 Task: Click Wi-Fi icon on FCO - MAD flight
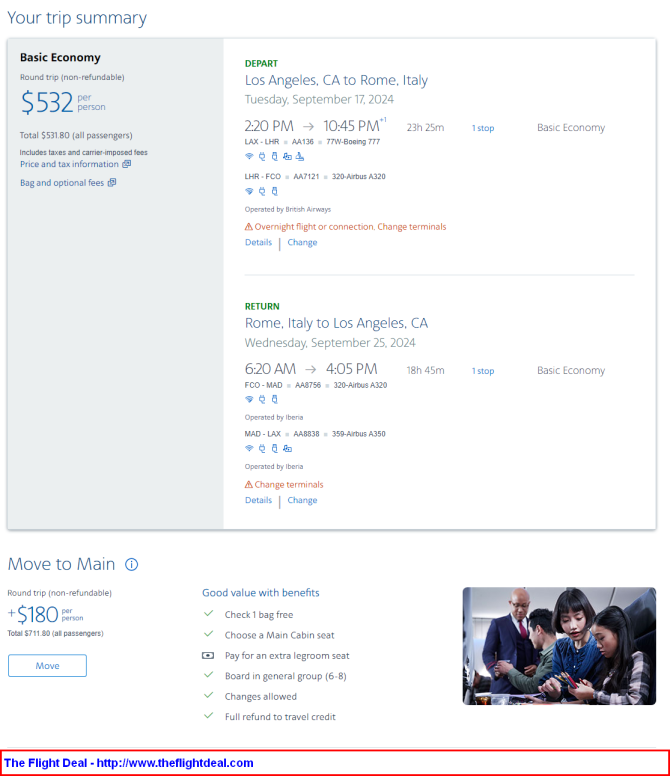(249, 399)
